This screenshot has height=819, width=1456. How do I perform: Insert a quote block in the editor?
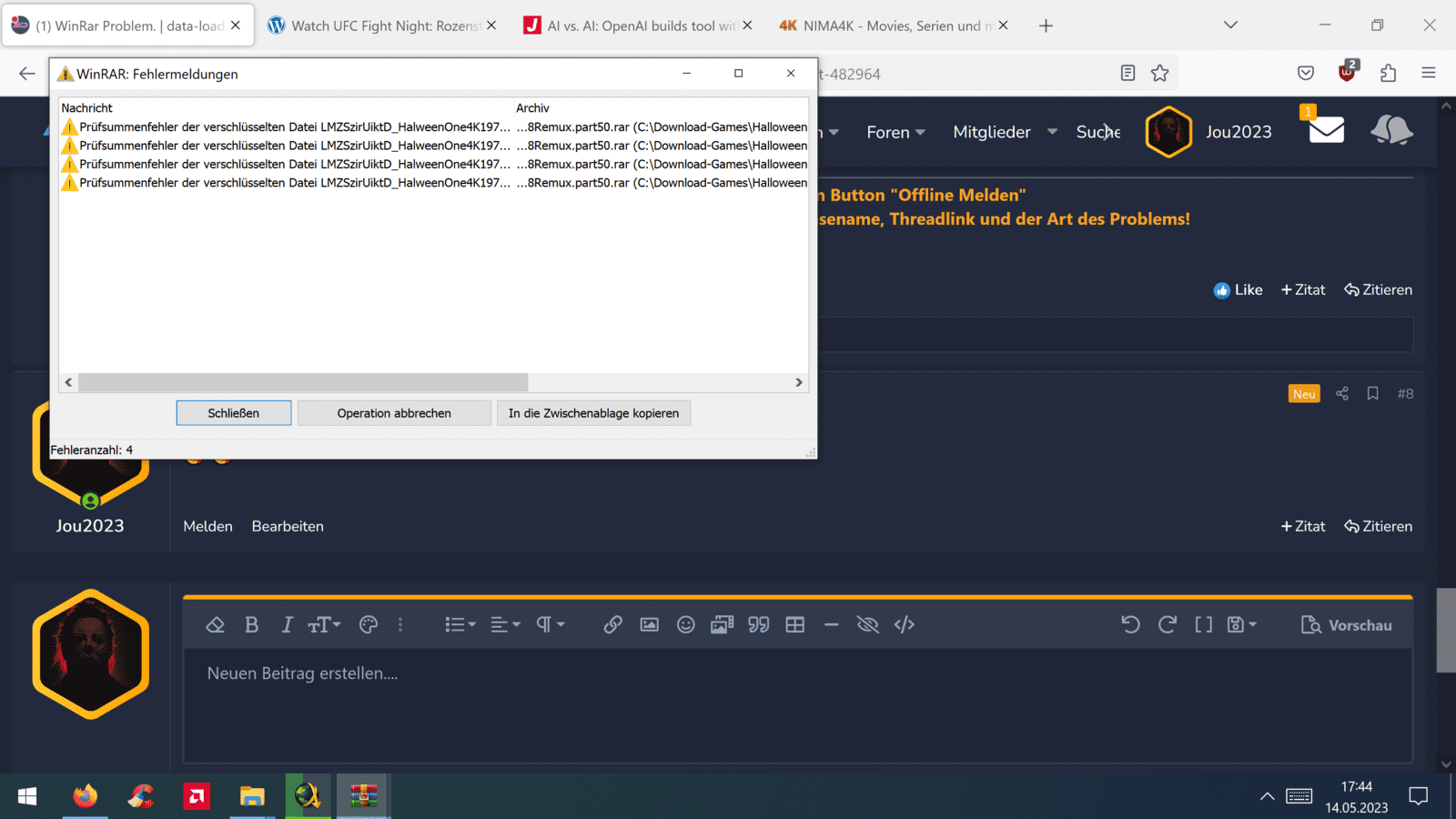[x=758, y=624]
